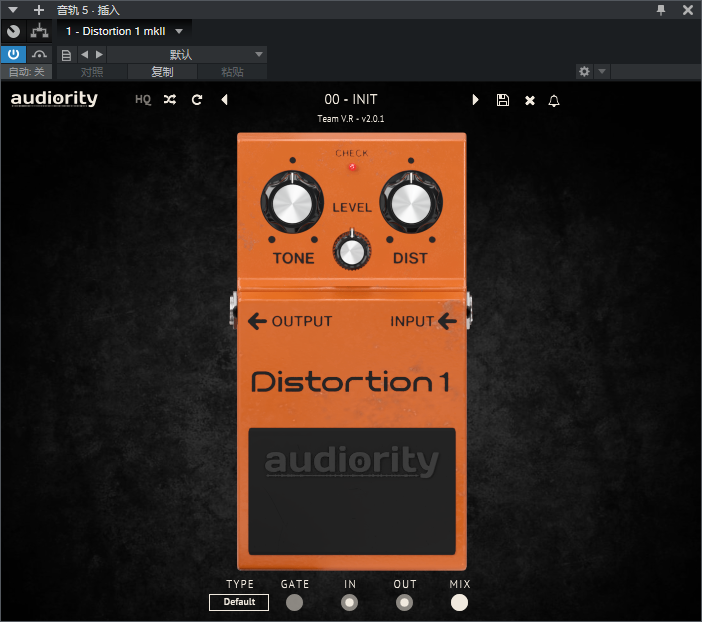
Task: Click the DIST knob
Action: (x=411, y=202)
